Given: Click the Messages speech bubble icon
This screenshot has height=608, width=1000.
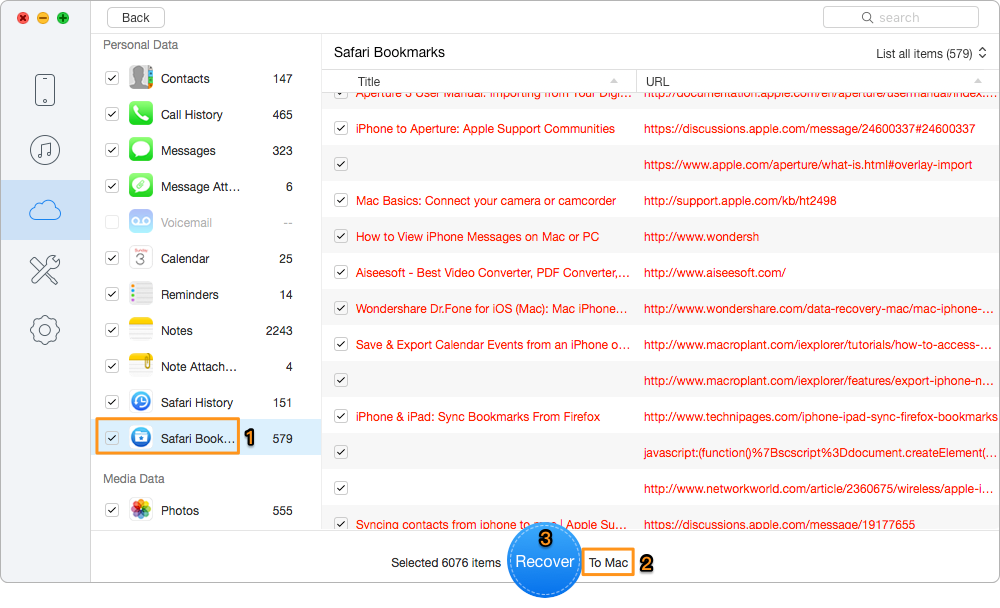Looking at the screenshot, I should tap(141, 150).
